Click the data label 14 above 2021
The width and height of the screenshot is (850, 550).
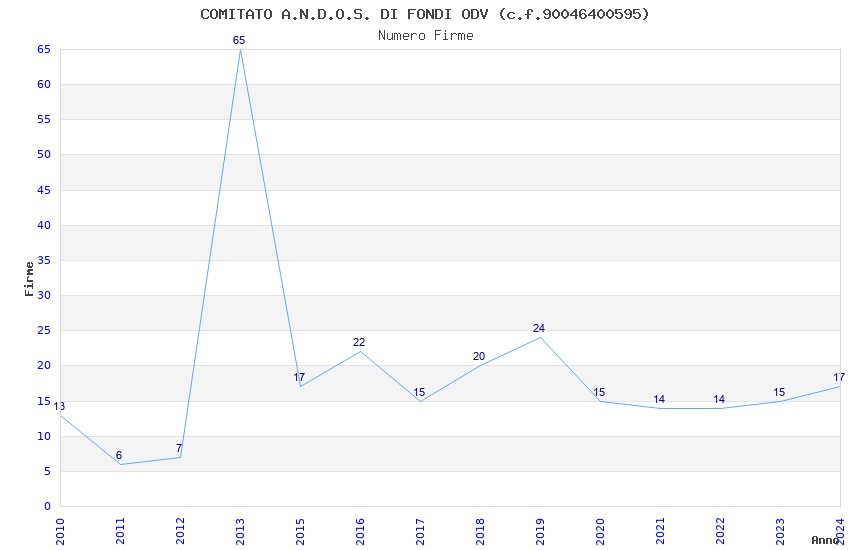(659, 399)
